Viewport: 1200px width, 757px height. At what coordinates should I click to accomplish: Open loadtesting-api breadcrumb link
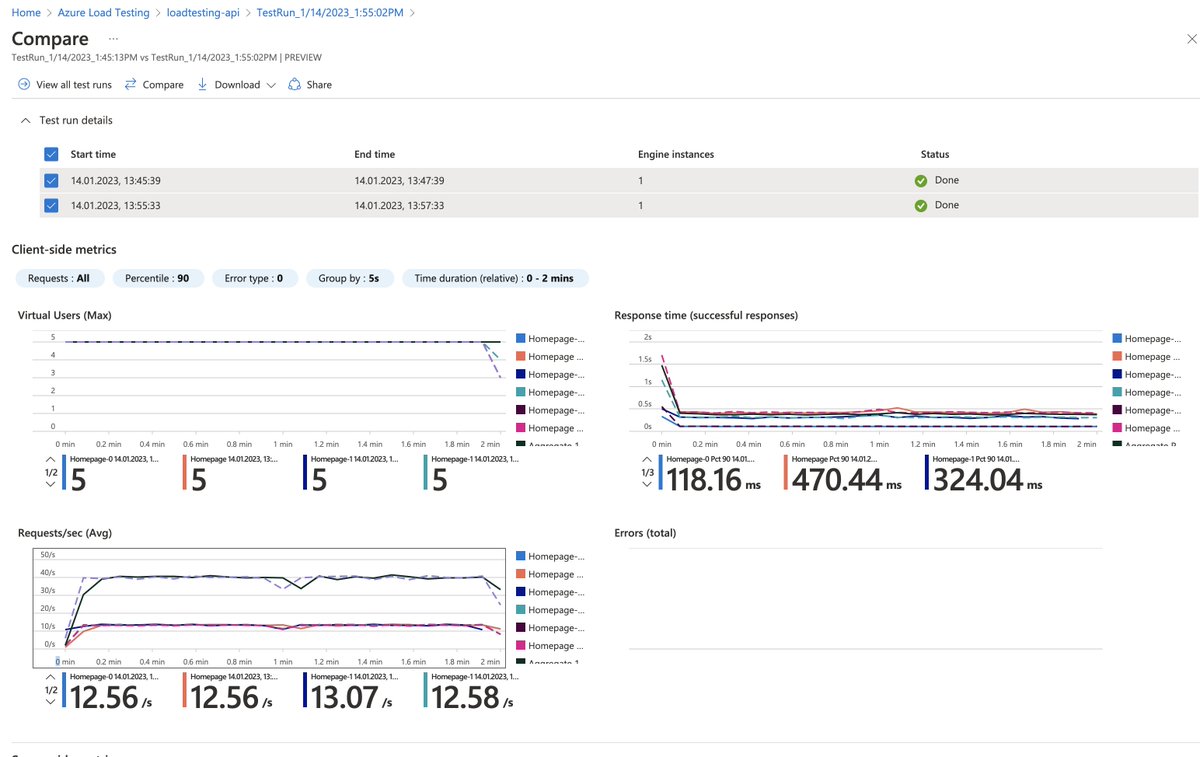pyautogui.click(x=203, y=13)
